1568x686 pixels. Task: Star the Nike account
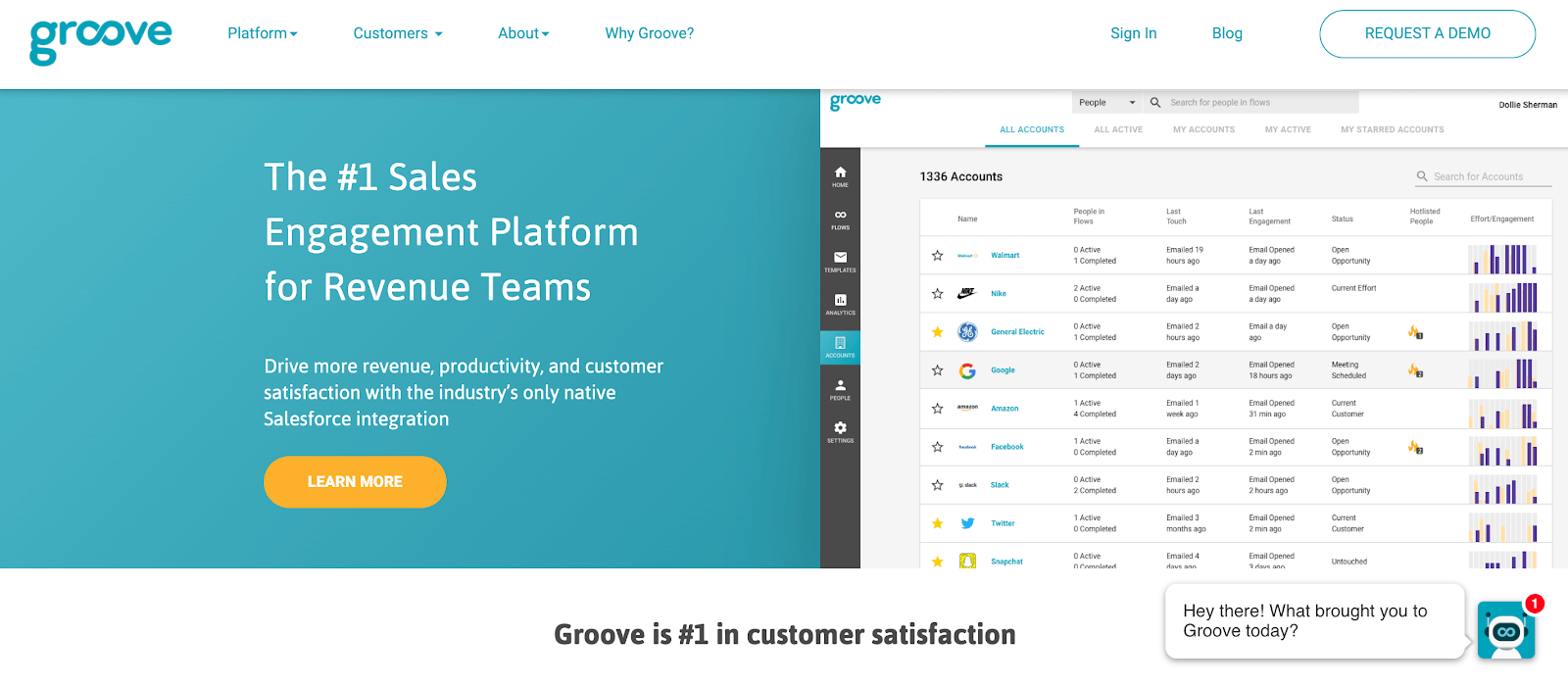pyautogui.click(x=937, y=294)
